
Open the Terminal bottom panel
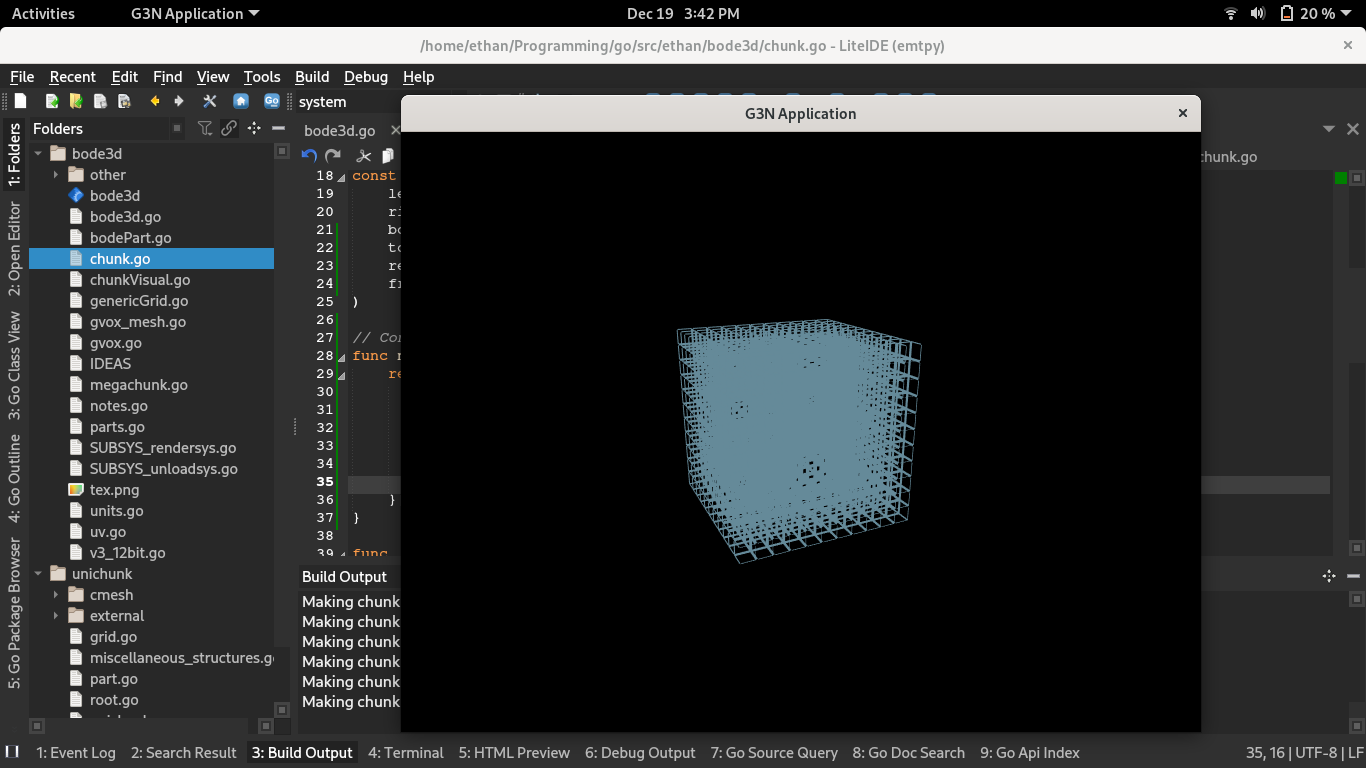(405, 752)
